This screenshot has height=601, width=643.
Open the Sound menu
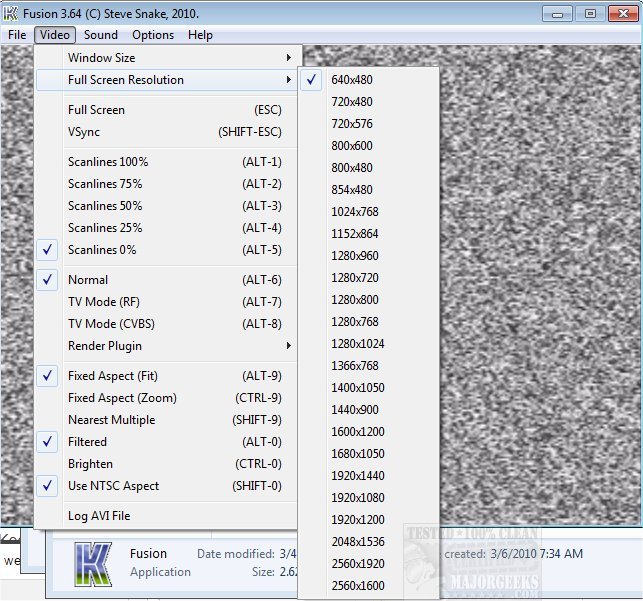pos(100,35)
